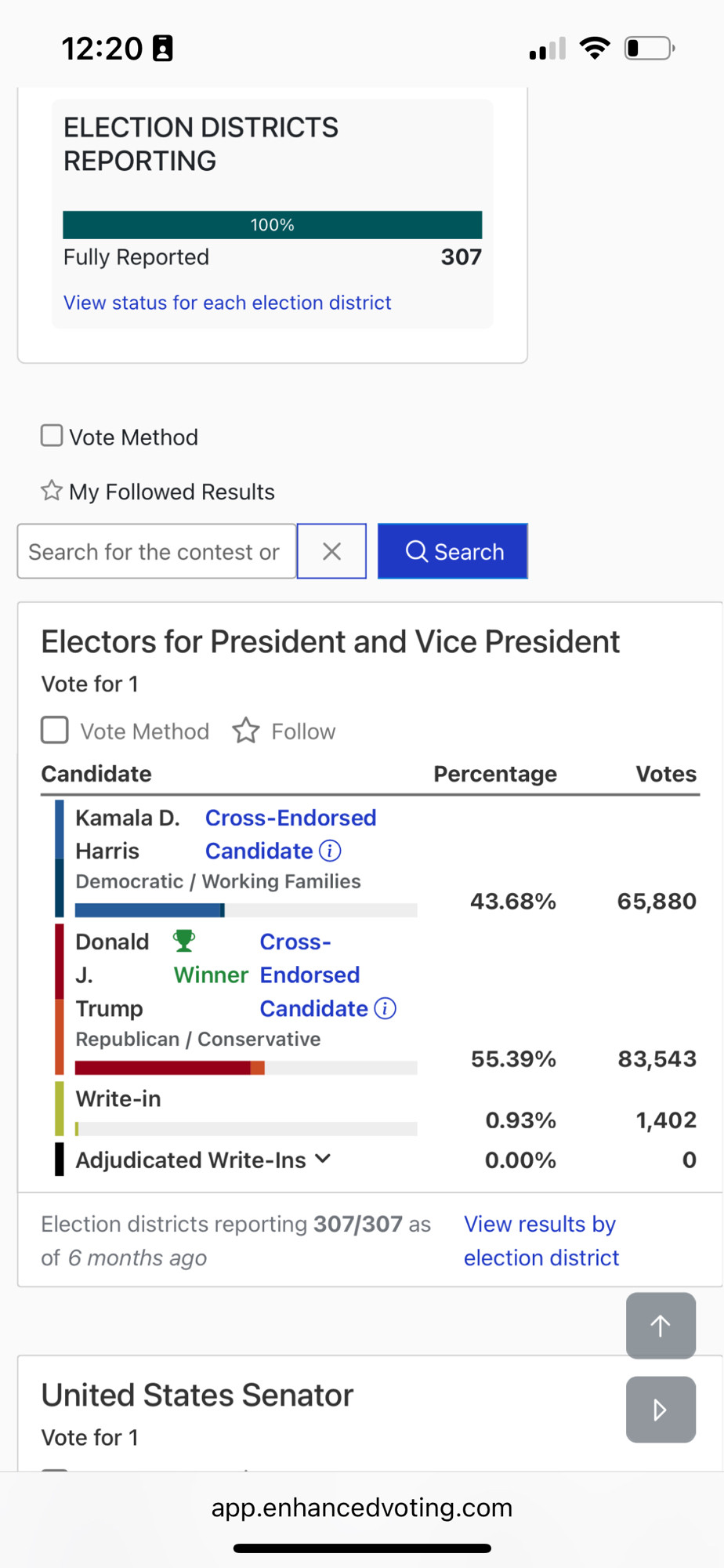Open info icon beside Harris Cross-Endorsed Candidate

[x=330, y=851]
